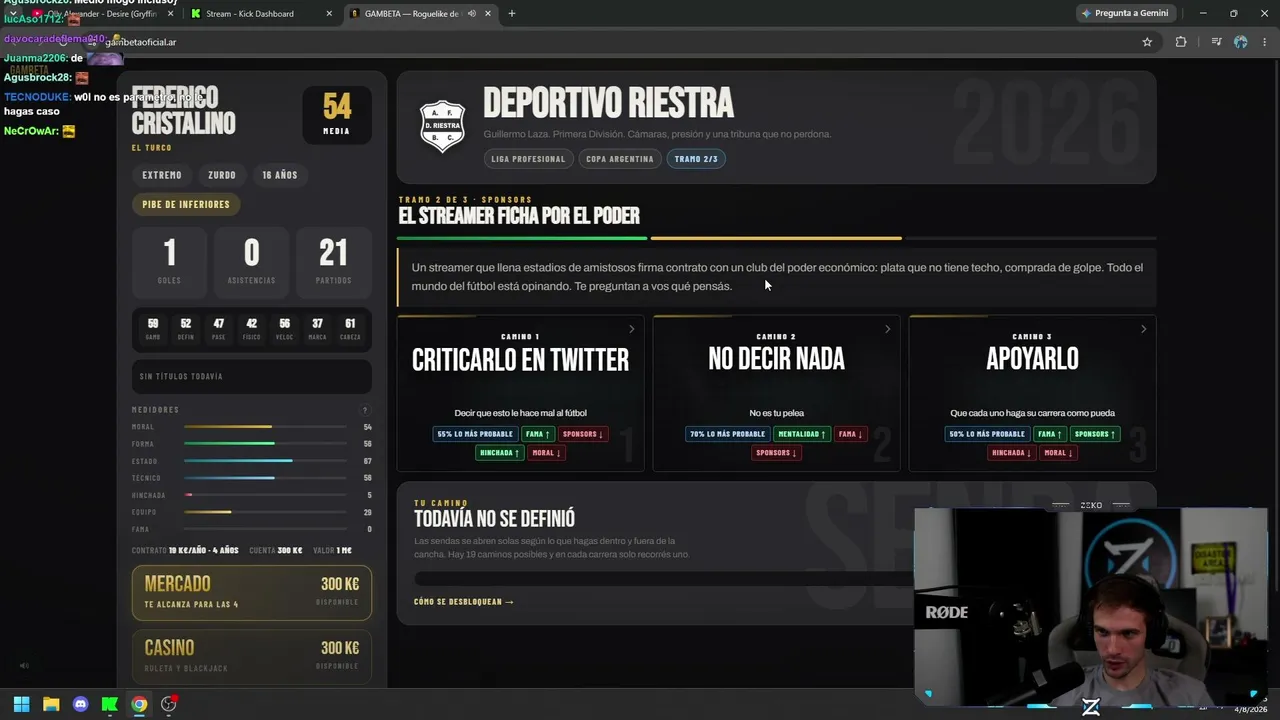The width and height of the screenshot is (1280, 720).
Task: Click the 55% lo más probable tag
Action: pos(475,434)
